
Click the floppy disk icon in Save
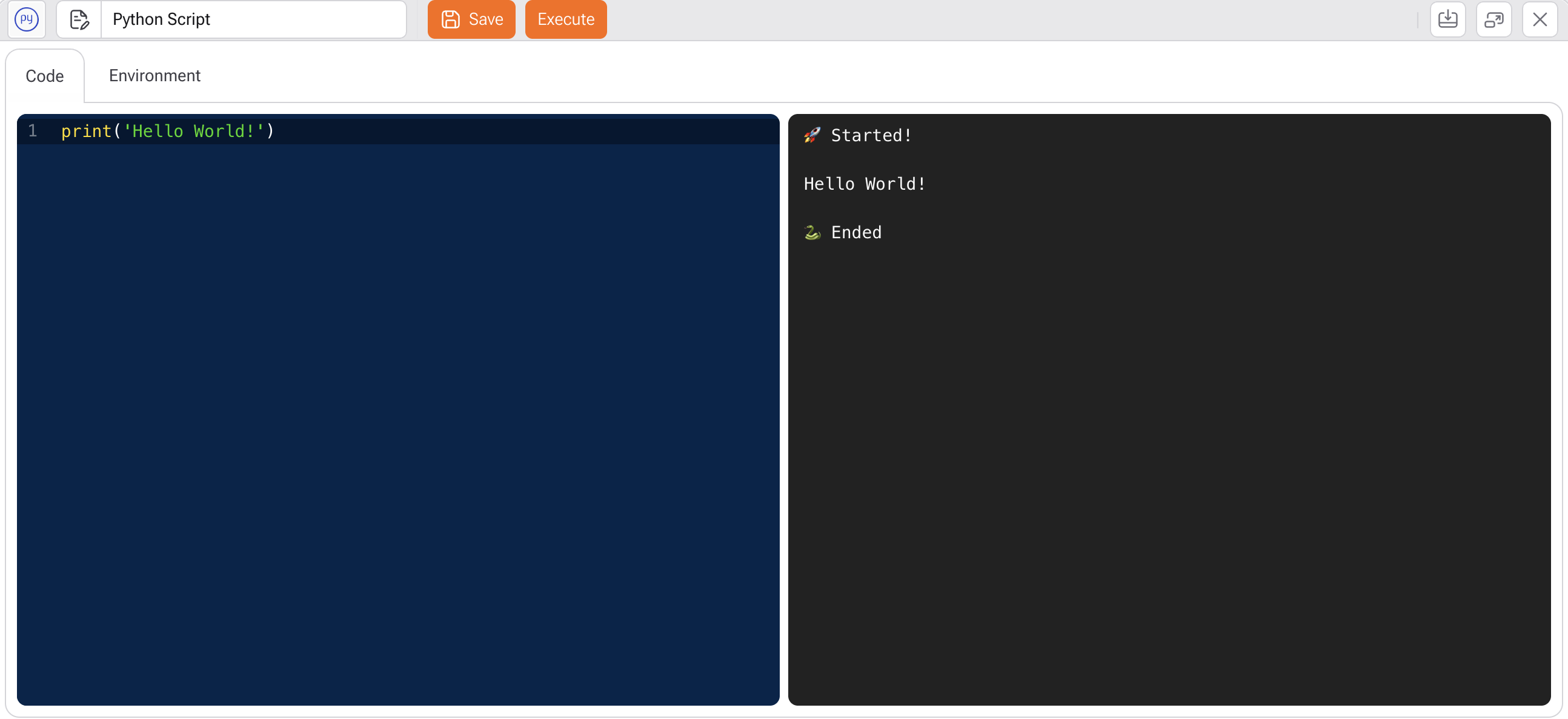450,19
